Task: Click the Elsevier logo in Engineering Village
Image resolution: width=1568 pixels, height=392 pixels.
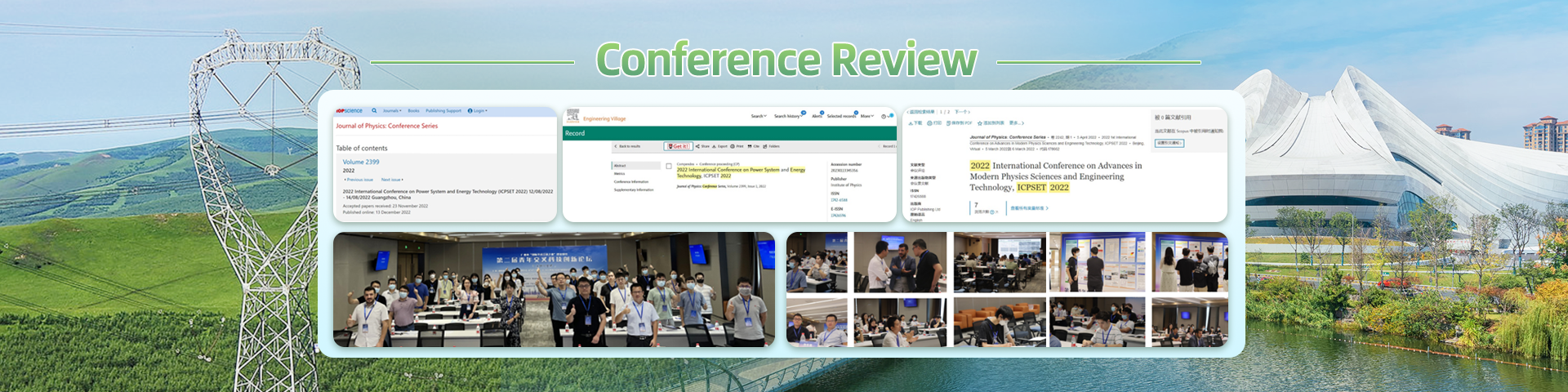Action: click(x=572, y=117)
